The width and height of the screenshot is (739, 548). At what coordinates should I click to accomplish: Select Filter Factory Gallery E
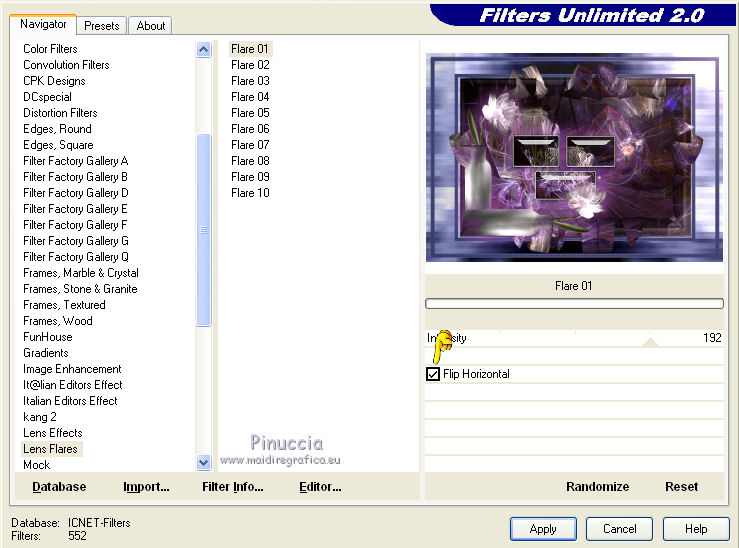[x=75, y=209]
